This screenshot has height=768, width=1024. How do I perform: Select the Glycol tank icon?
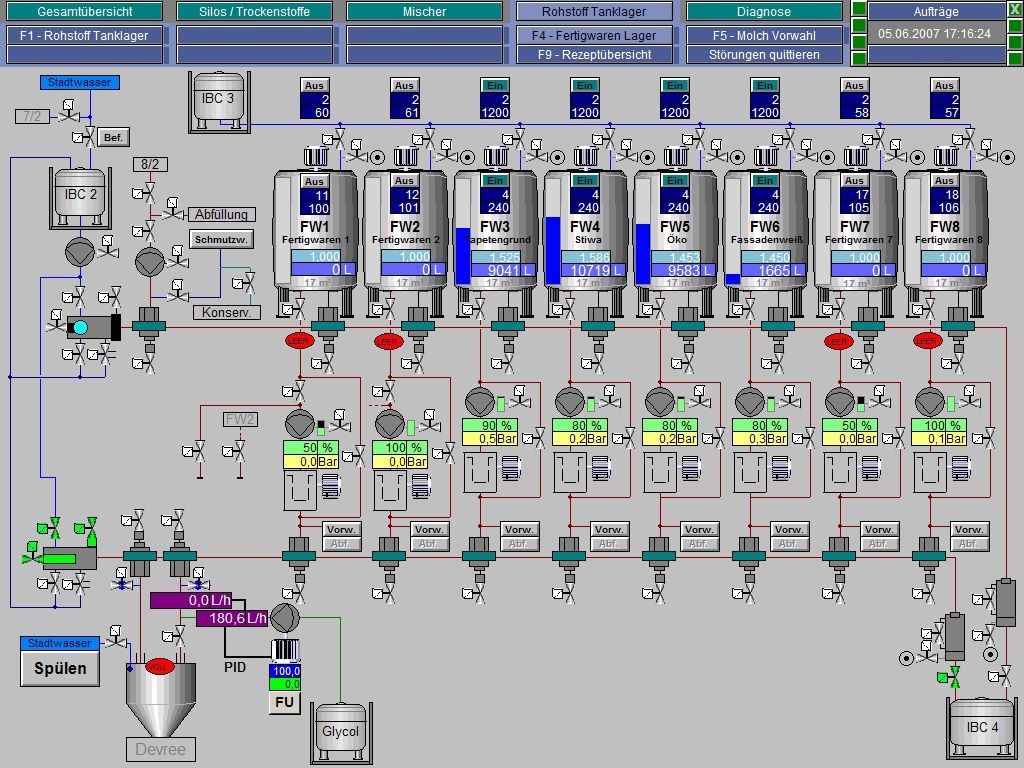[340, 729]
